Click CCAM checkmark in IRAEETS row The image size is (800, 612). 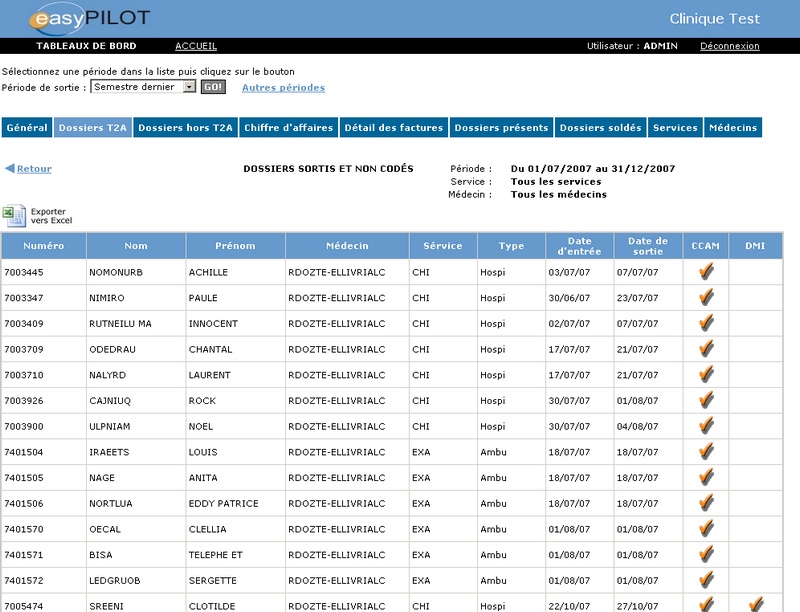coord(706,451)
